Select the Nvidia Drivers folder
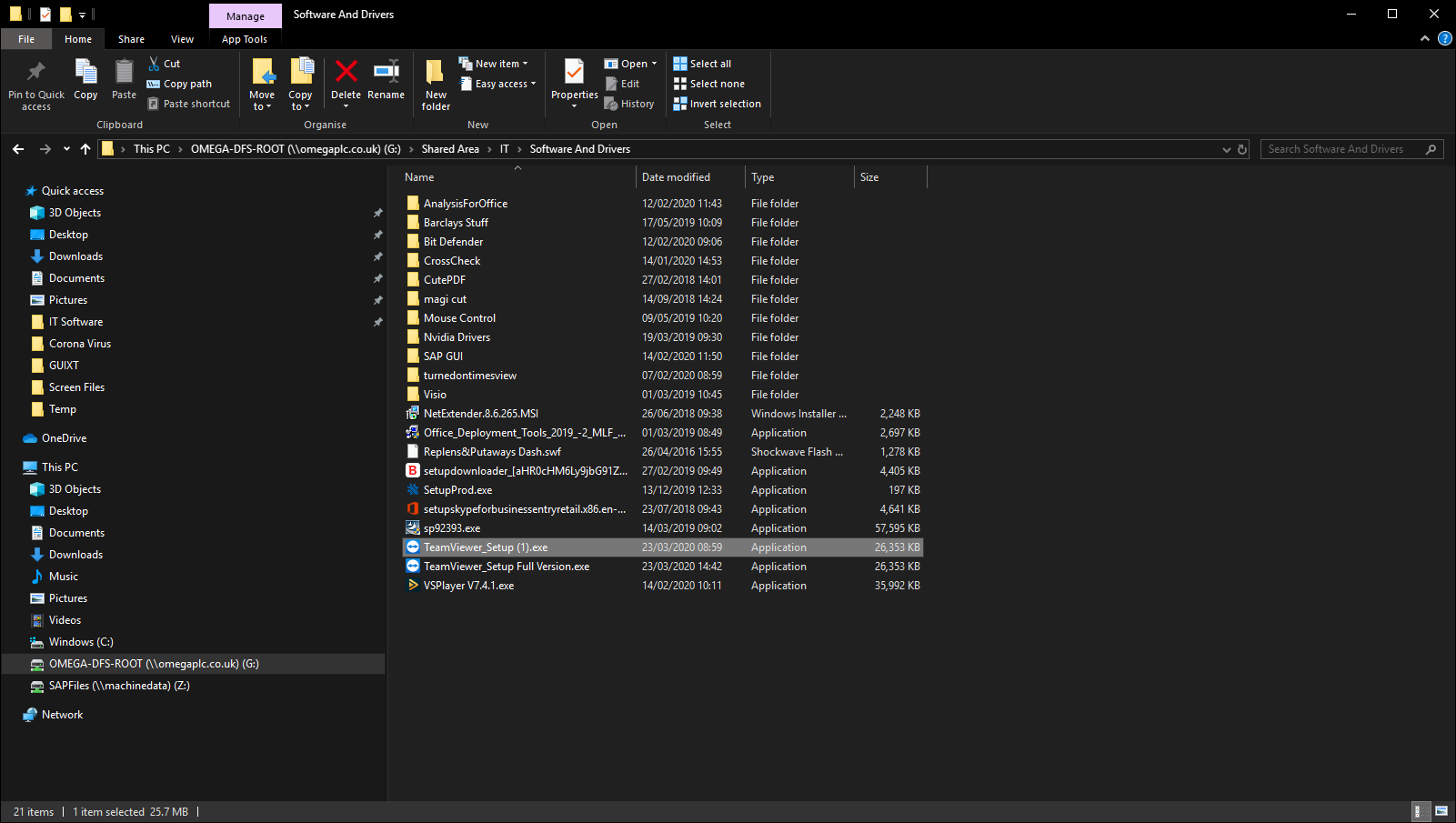The width and height of the screenshot is (1456, 823). coord(663,337)
